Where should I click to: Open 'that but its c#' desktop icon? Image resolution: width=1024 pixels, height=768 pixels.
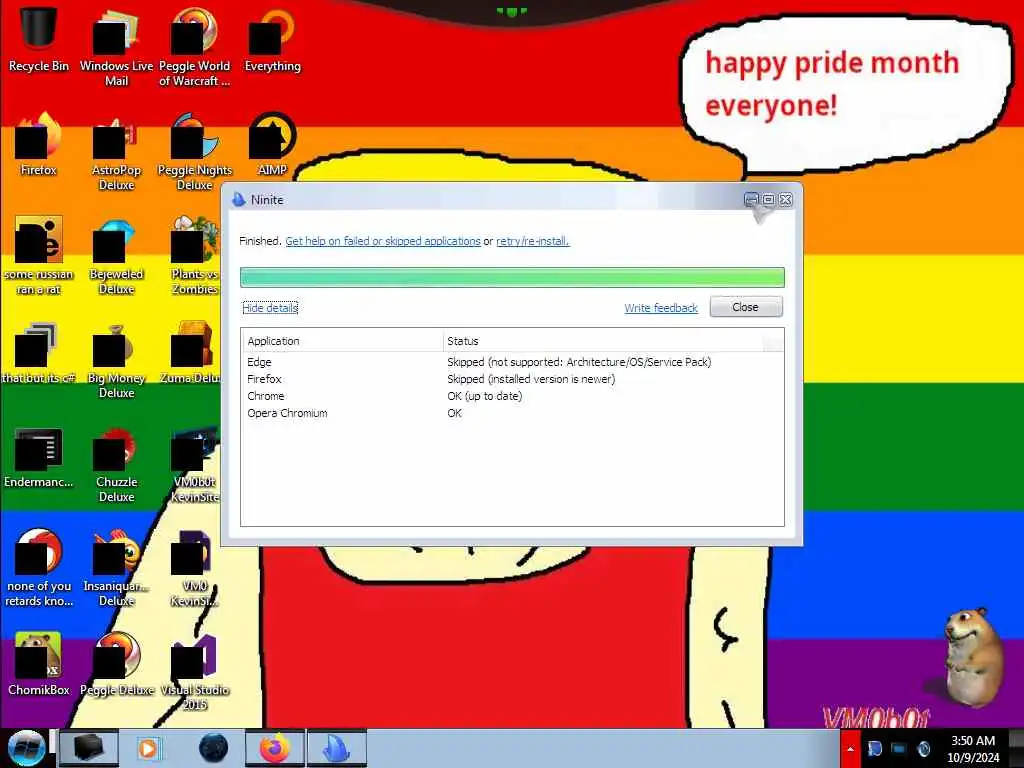pos(39,352)
